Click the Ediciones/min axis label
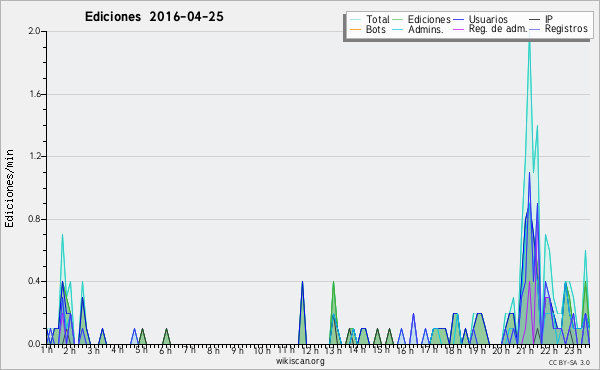This screenshot has height=370, width=600. tap(9, 188)
